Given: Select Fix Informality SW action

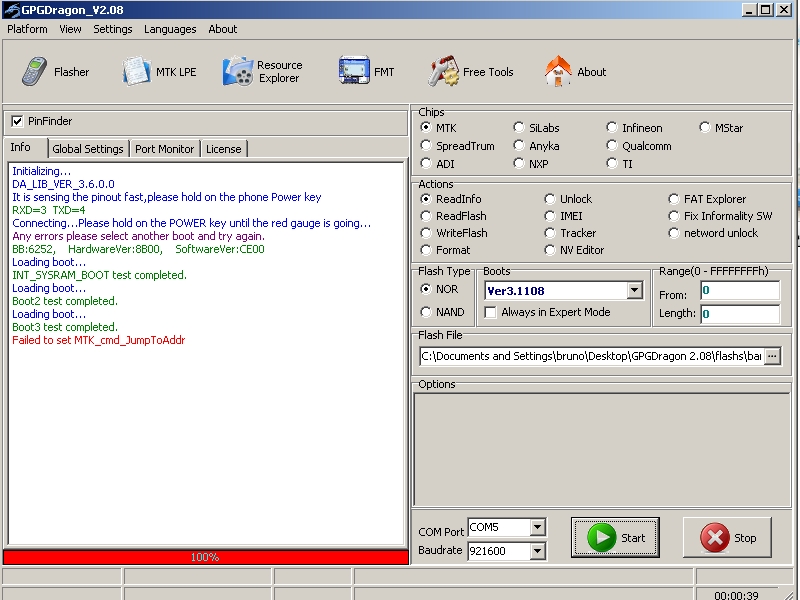Looking at the screenshot, I should click(x=673, y=216).
